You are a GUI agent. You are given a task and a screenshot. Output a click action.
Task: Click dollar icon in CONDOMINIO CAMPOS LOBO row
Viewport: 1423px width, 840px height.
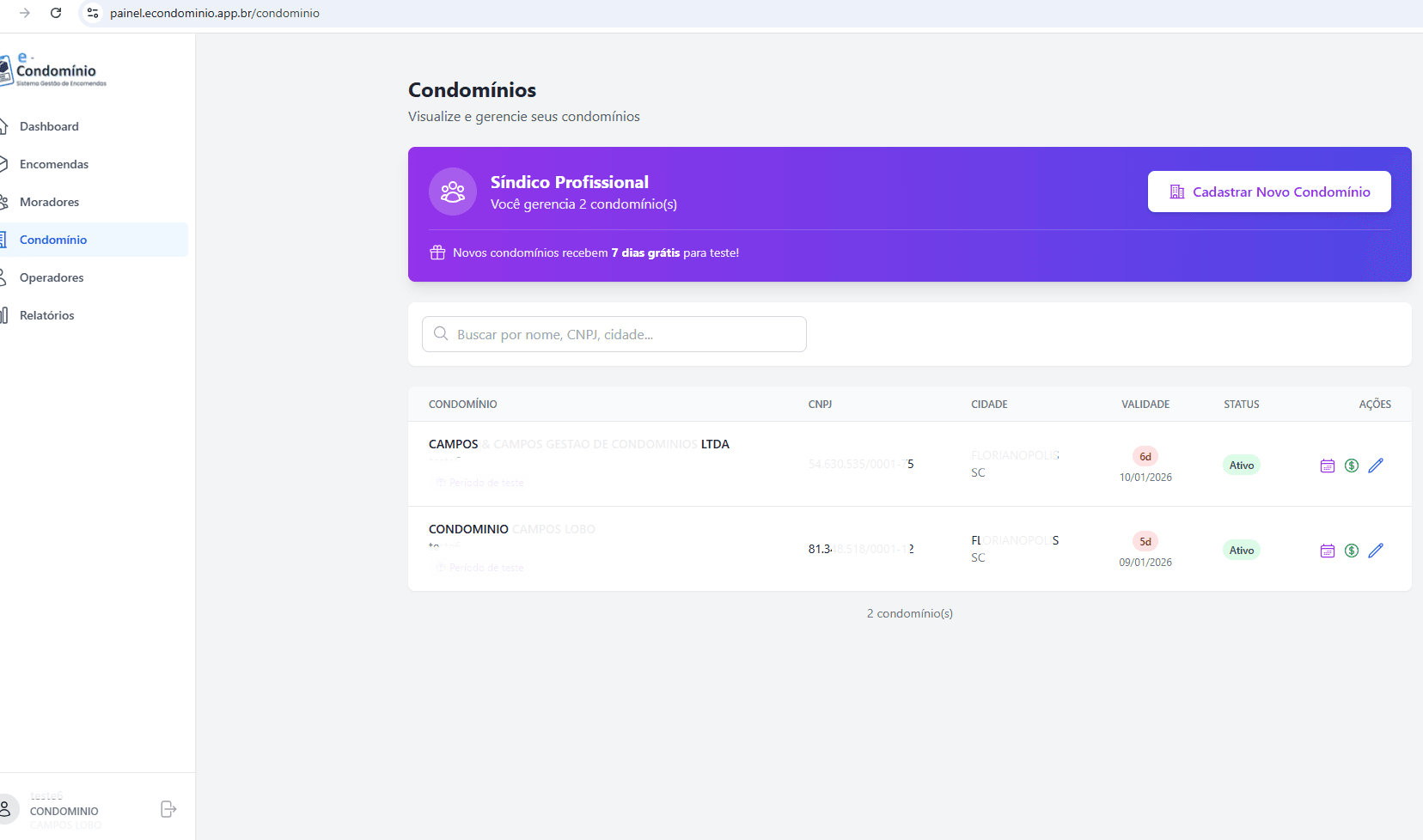coord(1352,551)
